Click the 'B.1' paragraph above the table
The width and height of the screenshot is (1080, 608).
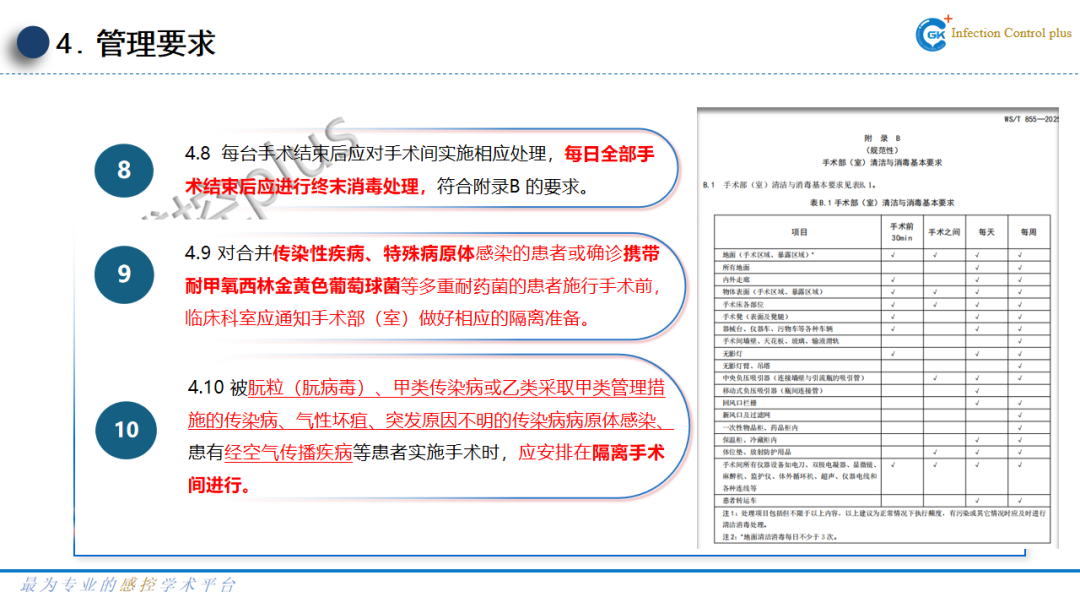pos(789,185)
